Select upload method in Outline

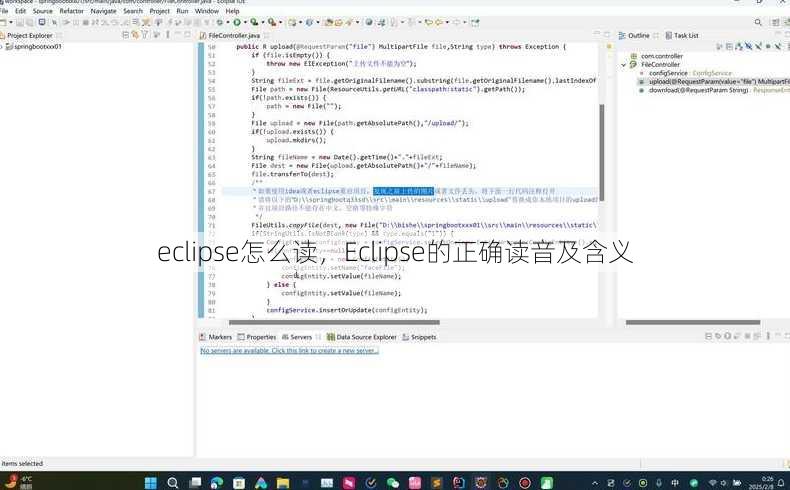click(715, 82)
